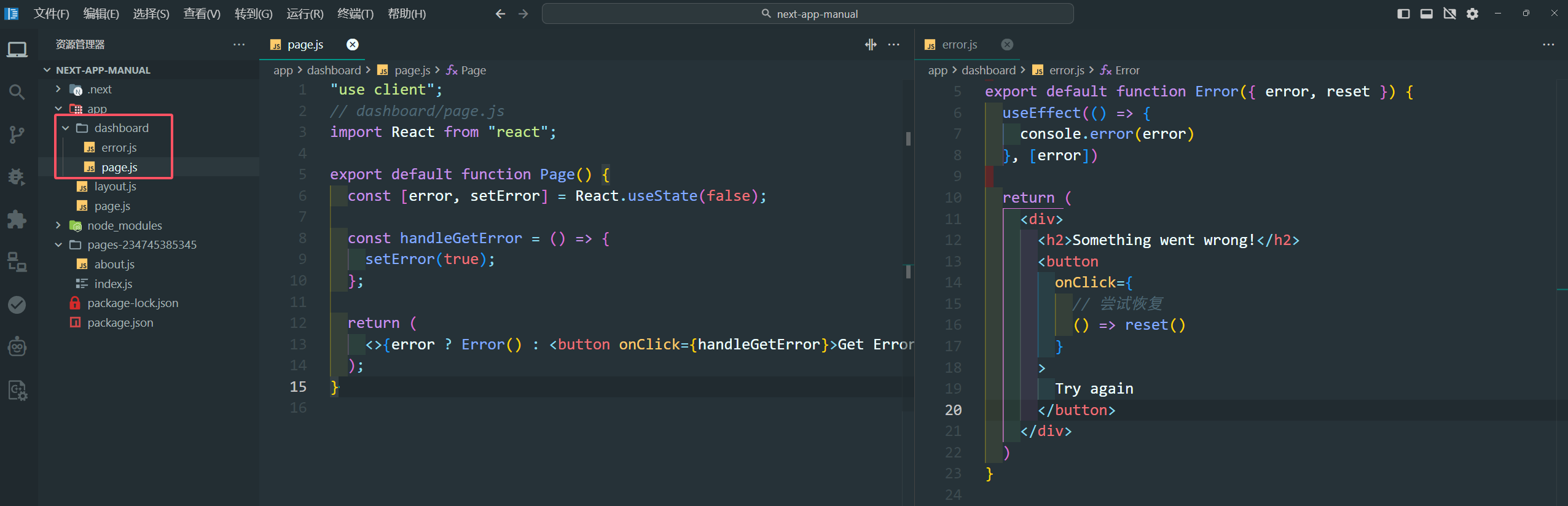Open the 帮助(H) menu
Viewport: 1568px width, 506px height.
[407, 14]
